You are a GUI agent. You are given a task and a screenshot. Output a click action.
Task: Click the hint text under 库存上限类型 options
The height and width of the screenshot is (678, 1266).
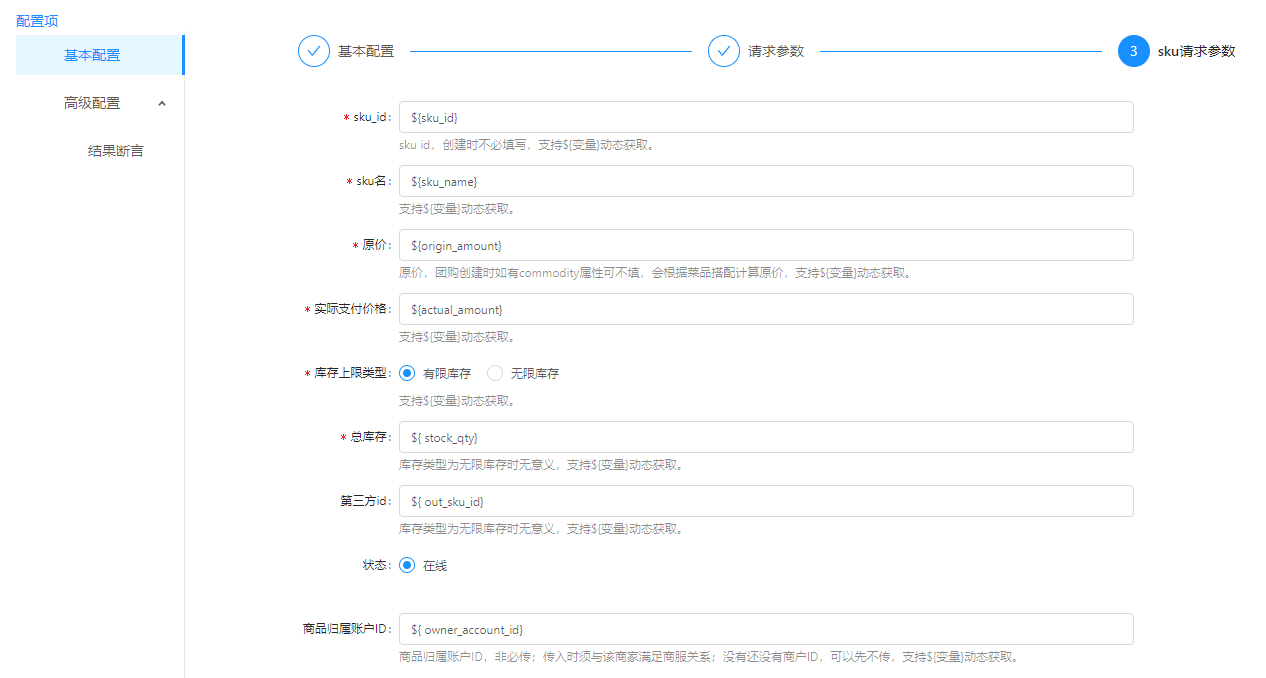pyautogui.click(x=457, y=401)
